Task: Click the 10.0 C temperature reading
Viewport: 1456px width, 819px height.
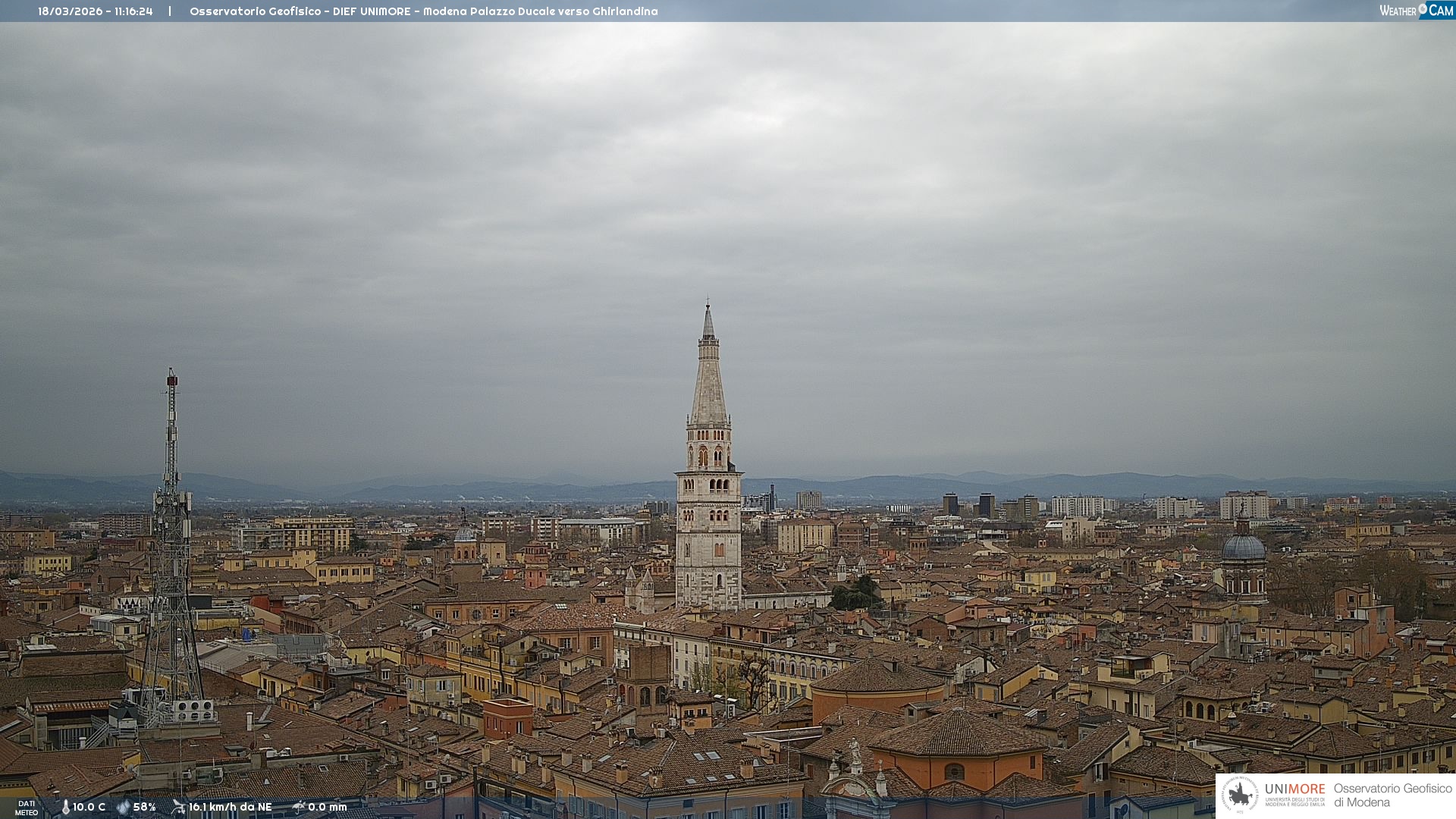Action: coord(89,807)
